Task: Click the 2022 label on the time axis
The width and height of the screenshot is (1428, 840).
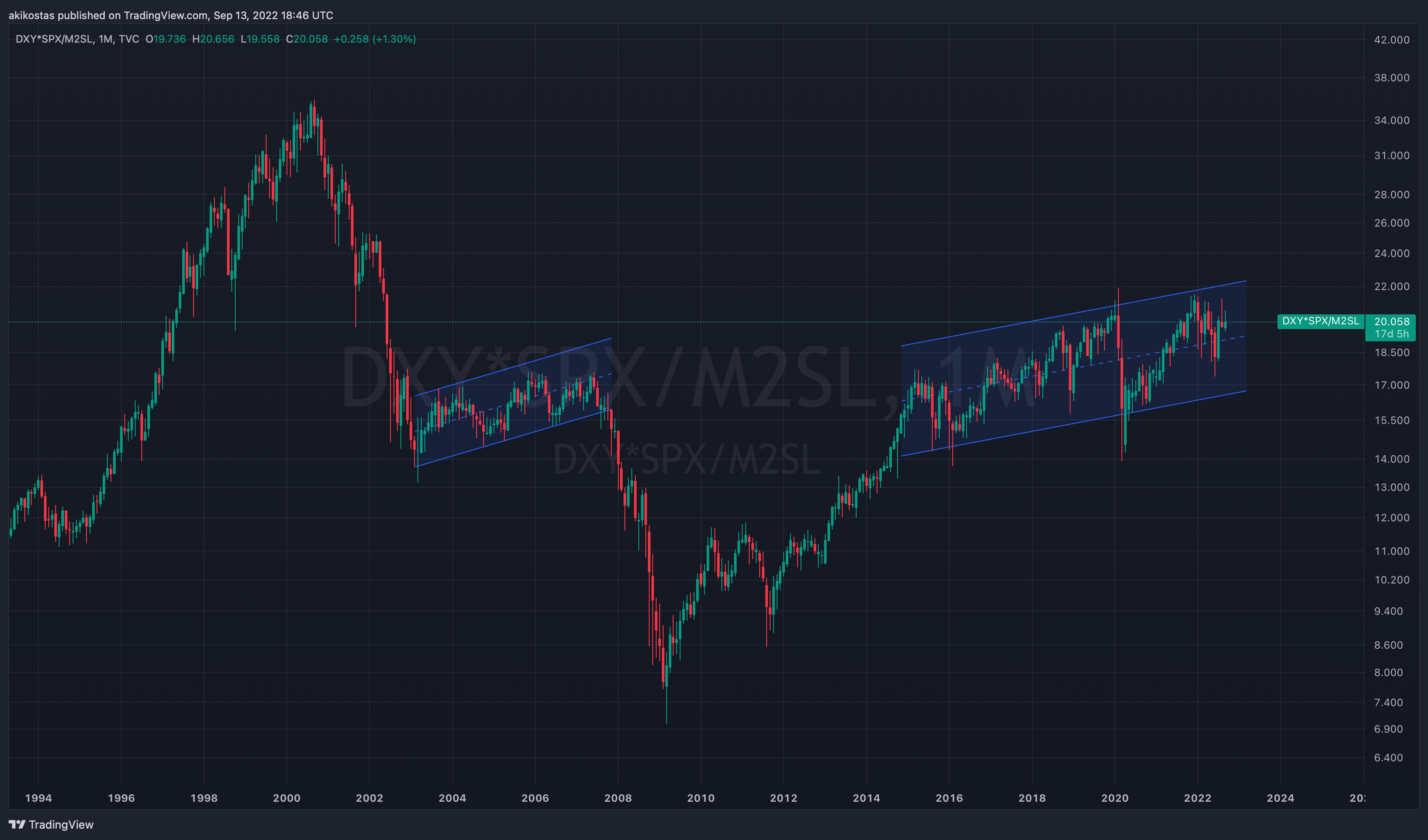Action: coord(1198,798)
